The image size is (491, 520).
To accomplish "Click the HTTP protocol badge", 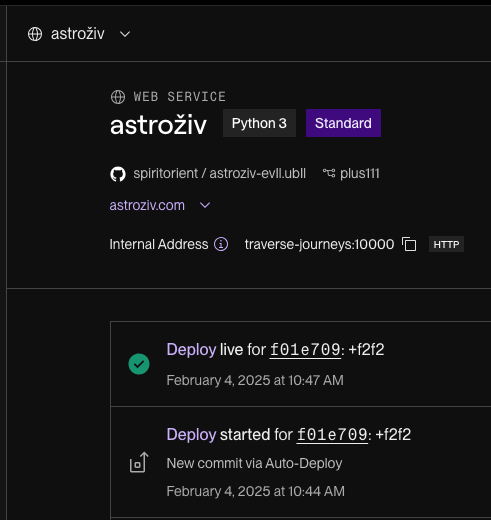I will pos(446,244).
